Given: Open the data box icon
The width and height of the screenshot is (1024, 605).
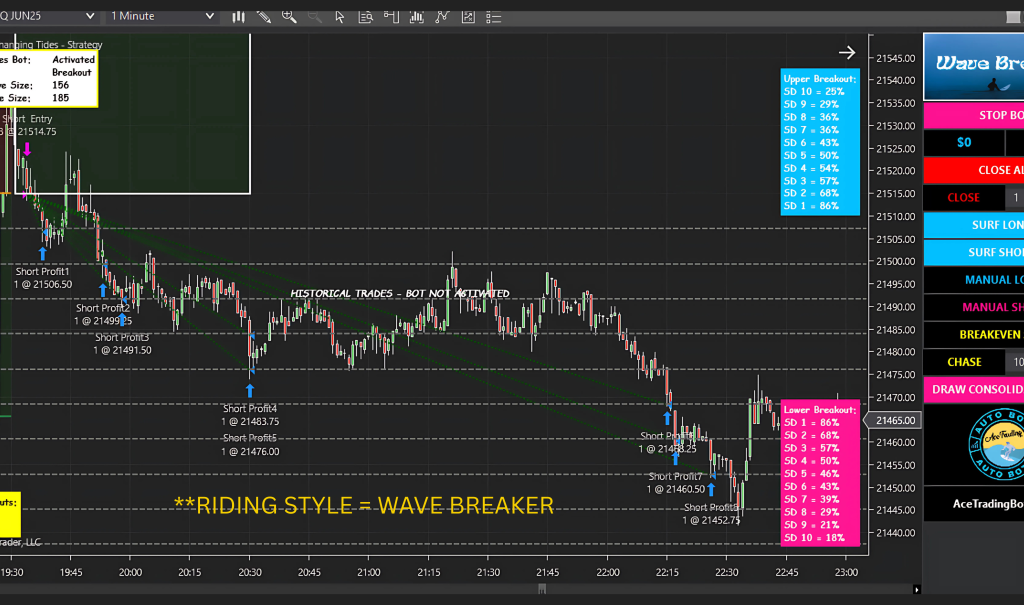Looking at the screenshot, I should (x=365, y=17).
